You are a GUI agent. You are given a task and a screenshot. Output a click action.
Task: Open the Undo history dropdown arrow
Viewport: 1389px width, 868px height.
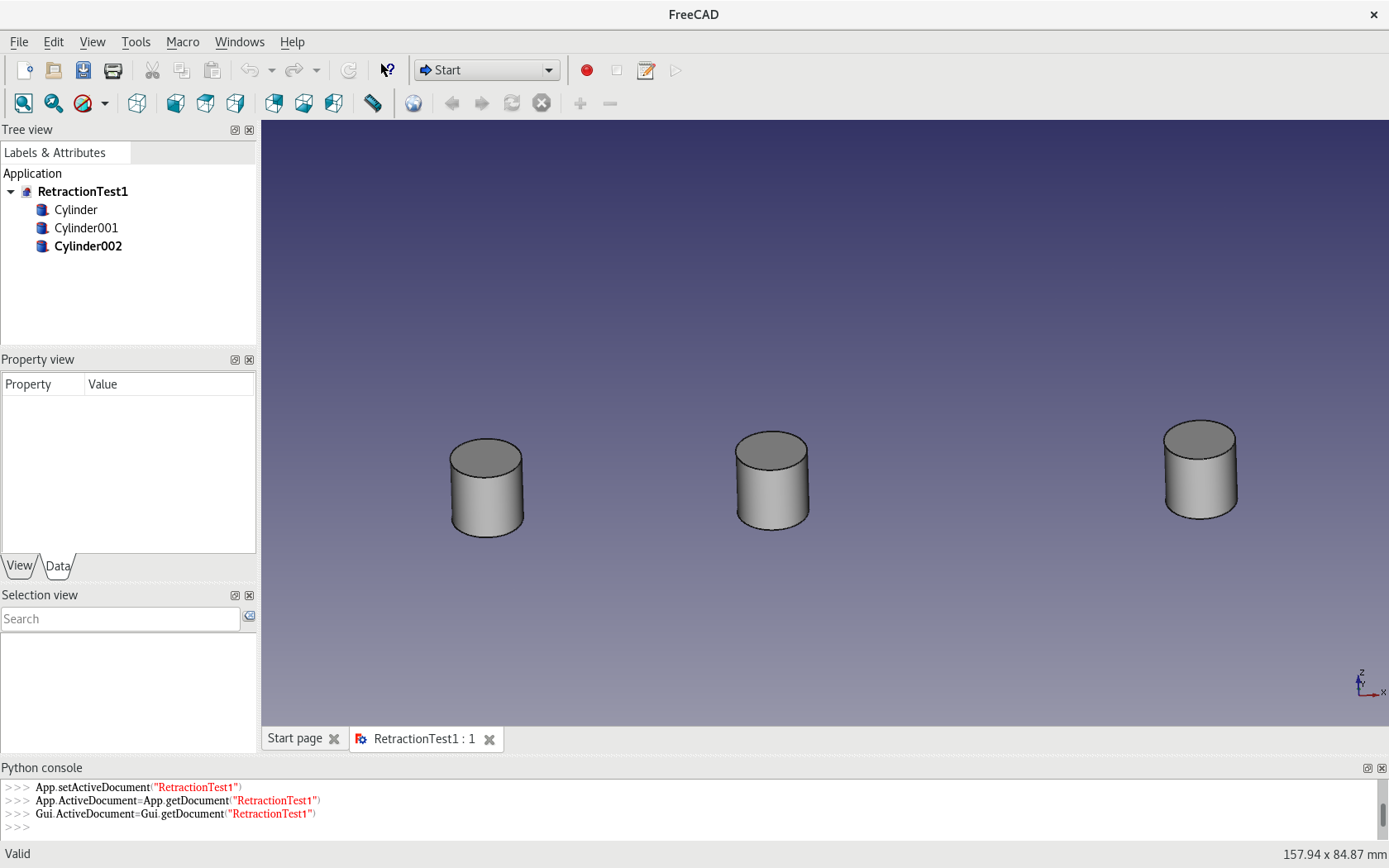pyautogui.click(x=271, y=70)
